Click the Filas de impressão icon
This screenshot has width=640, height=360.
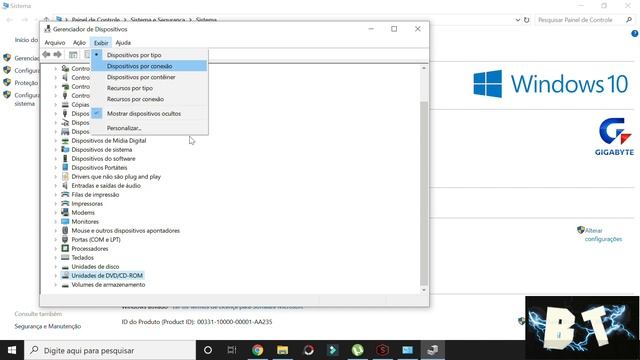(65, 194)
